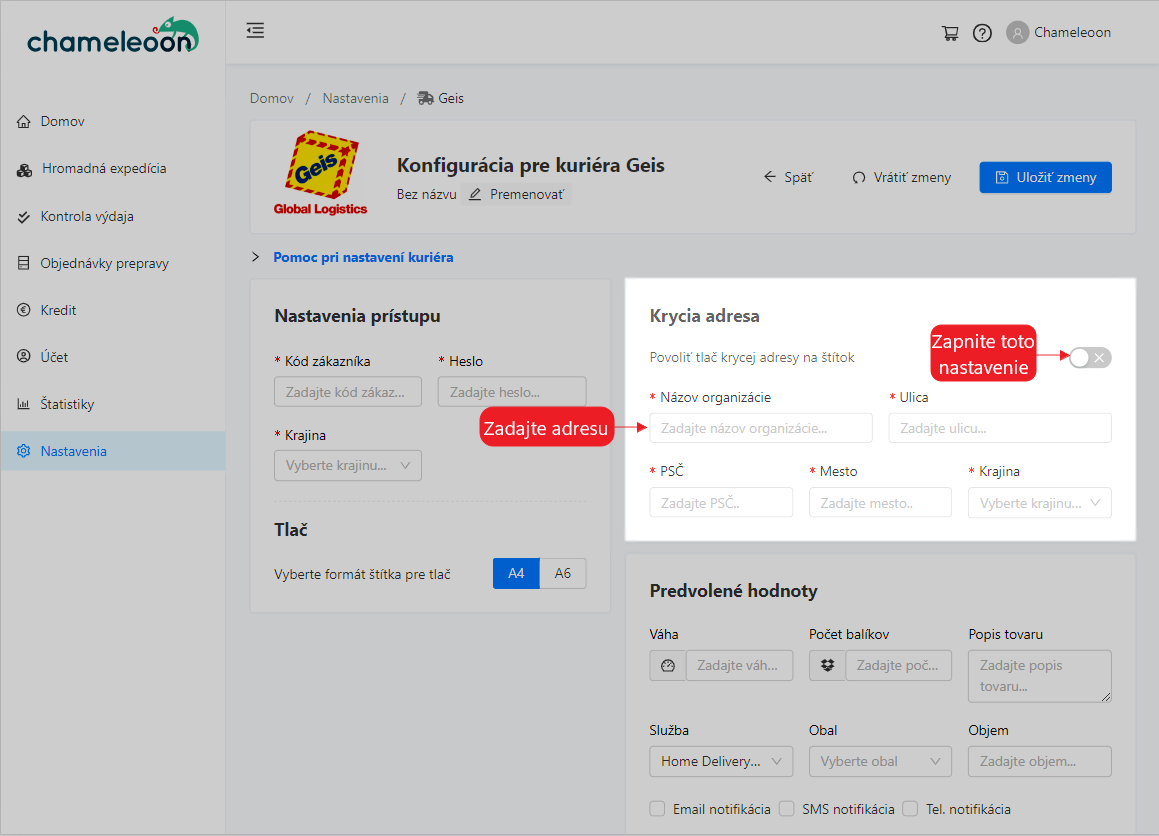Click the package icon beside Počet balíkov

click(x=827, y=666)
